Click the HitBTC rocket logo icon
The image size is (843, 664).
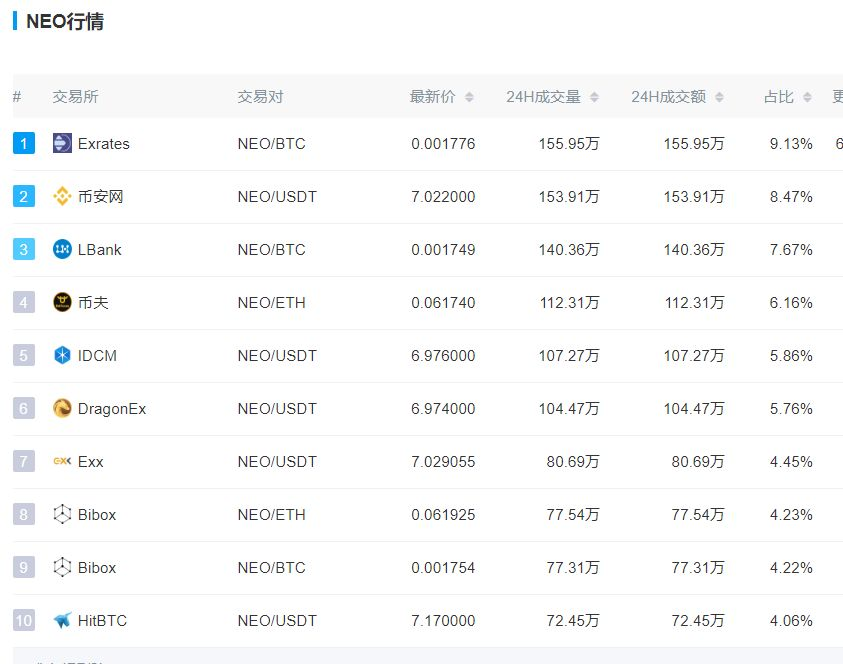[62, 620]
